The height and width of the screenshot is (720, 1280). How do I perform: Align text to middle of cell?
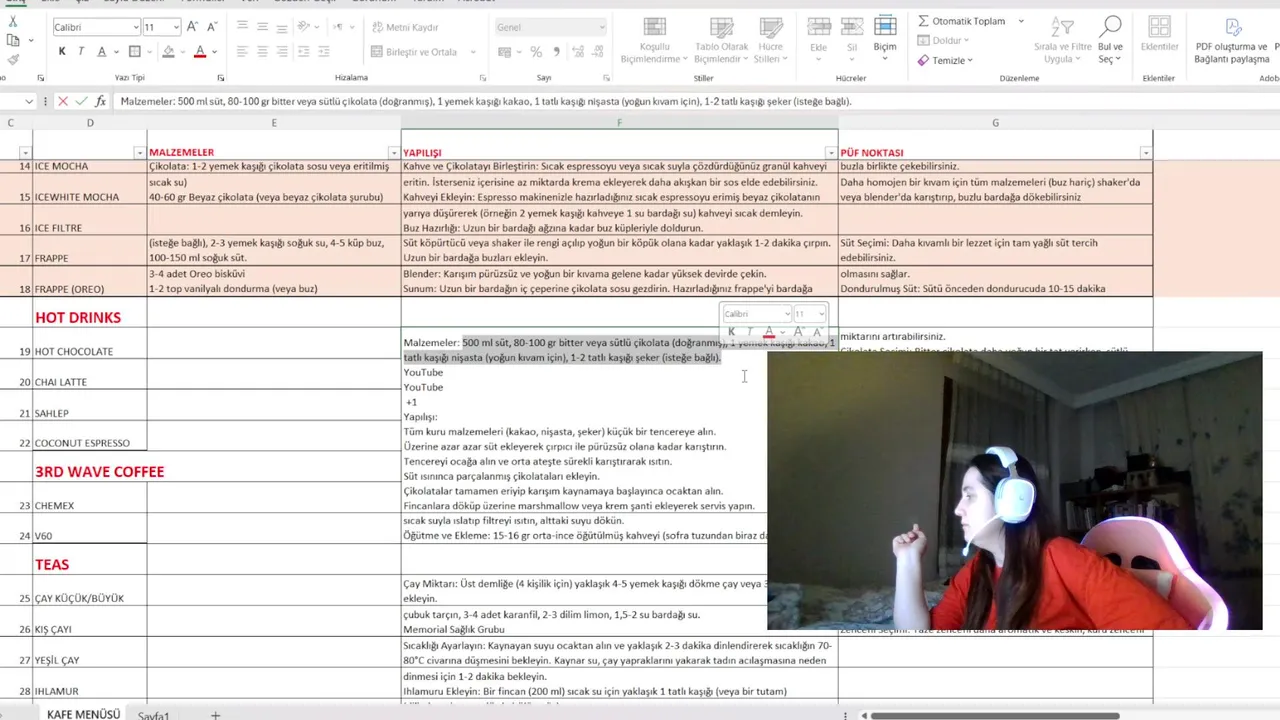(262, 27)
